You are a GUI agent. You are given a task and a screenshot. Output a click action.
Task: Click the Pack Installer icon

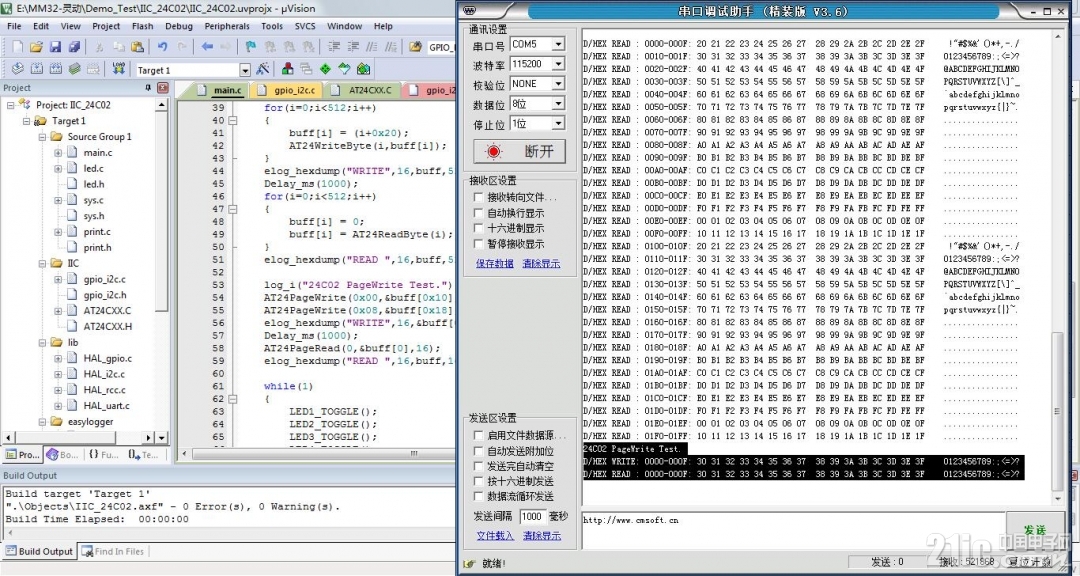click(363, 70)
